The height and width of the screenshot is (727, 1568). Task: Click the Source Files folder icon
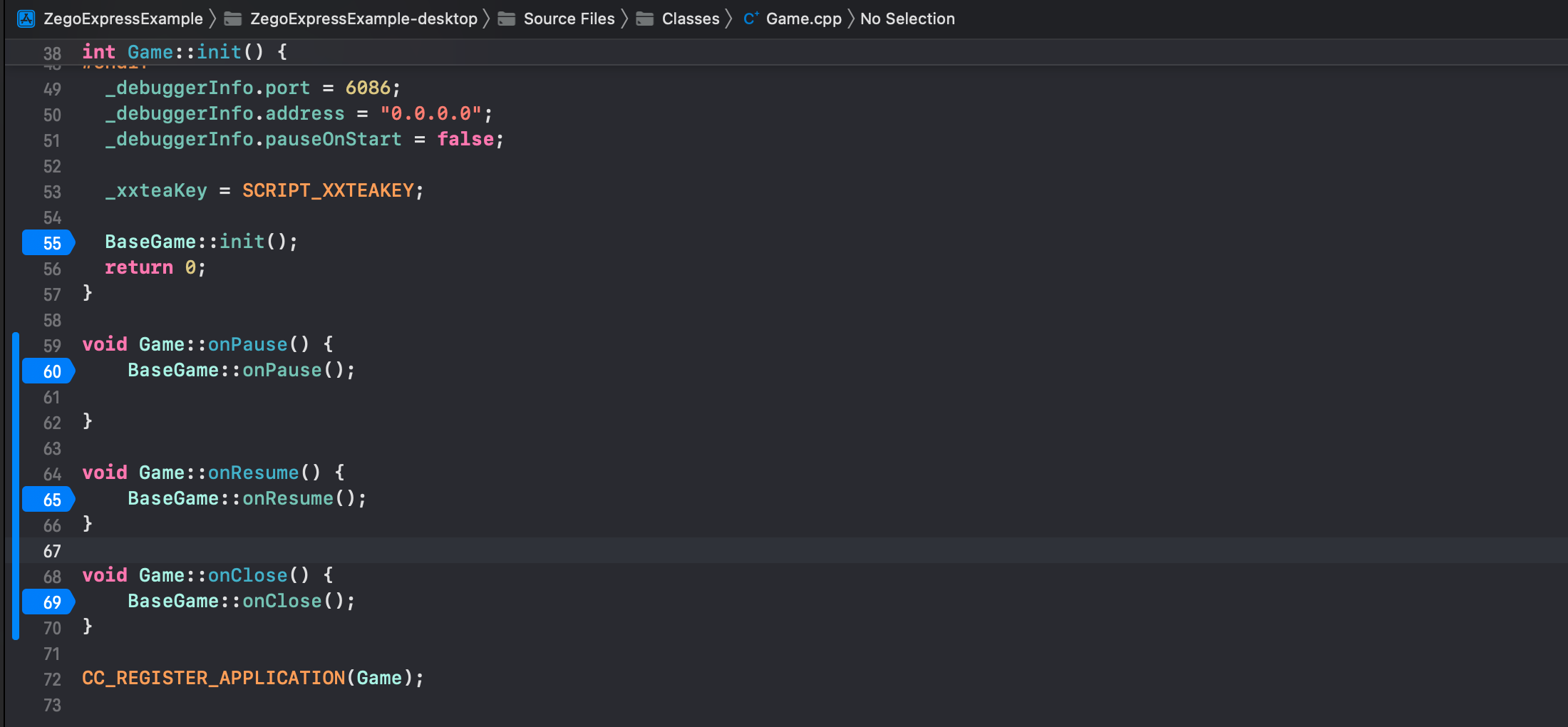(507, 19)
